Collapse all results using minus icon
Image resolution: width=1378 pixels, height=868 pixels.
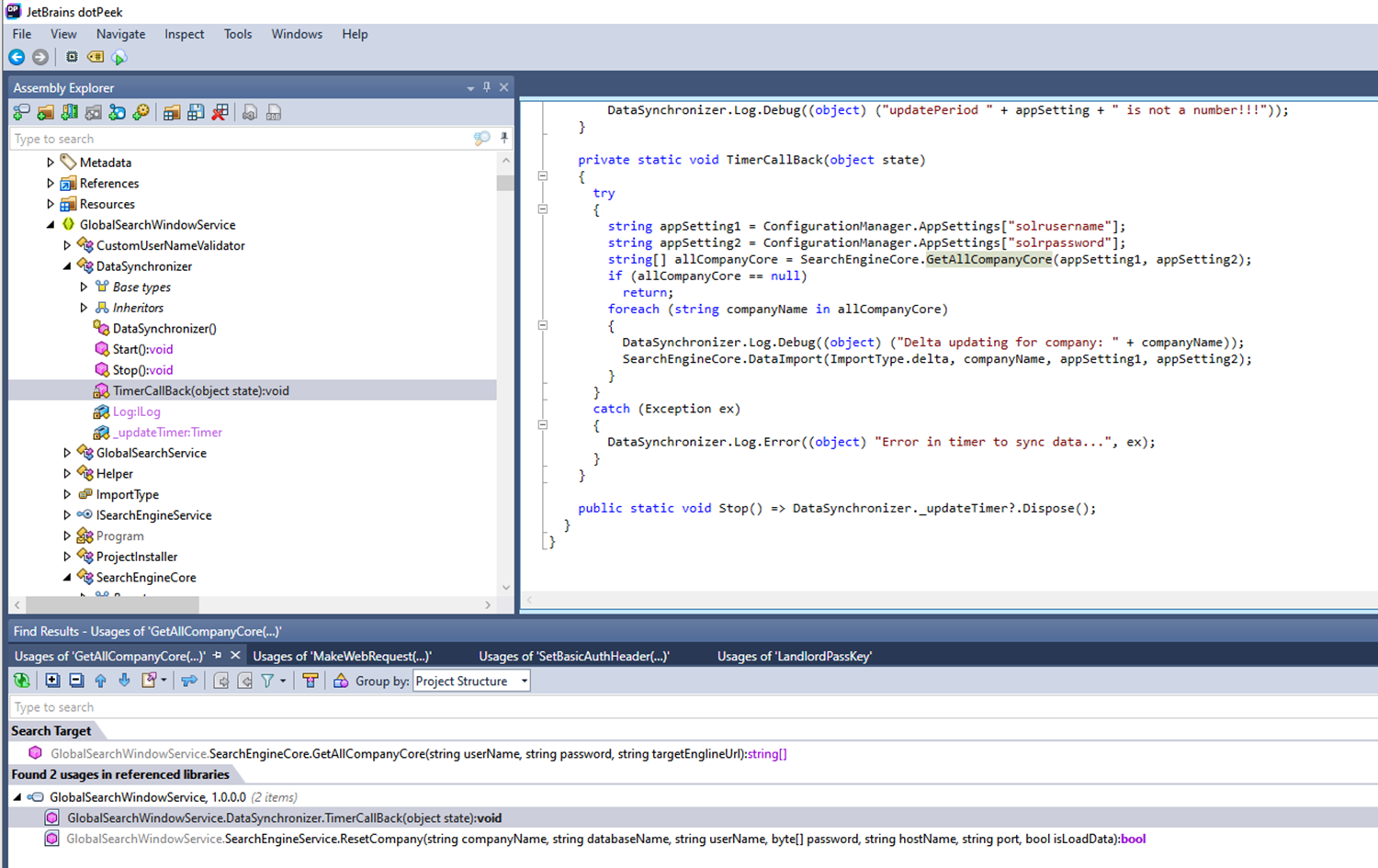[76, 681]
